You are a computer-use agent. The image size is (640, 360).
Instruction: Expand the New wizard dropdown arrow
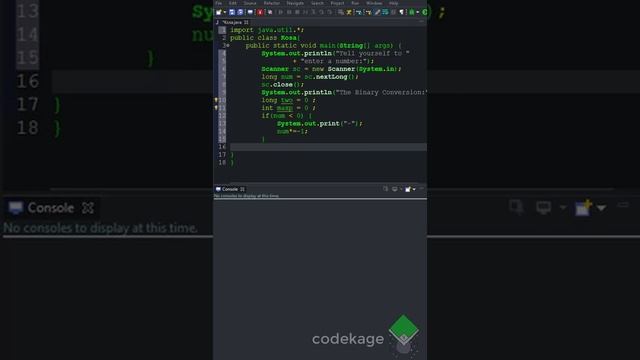[224, 12]
